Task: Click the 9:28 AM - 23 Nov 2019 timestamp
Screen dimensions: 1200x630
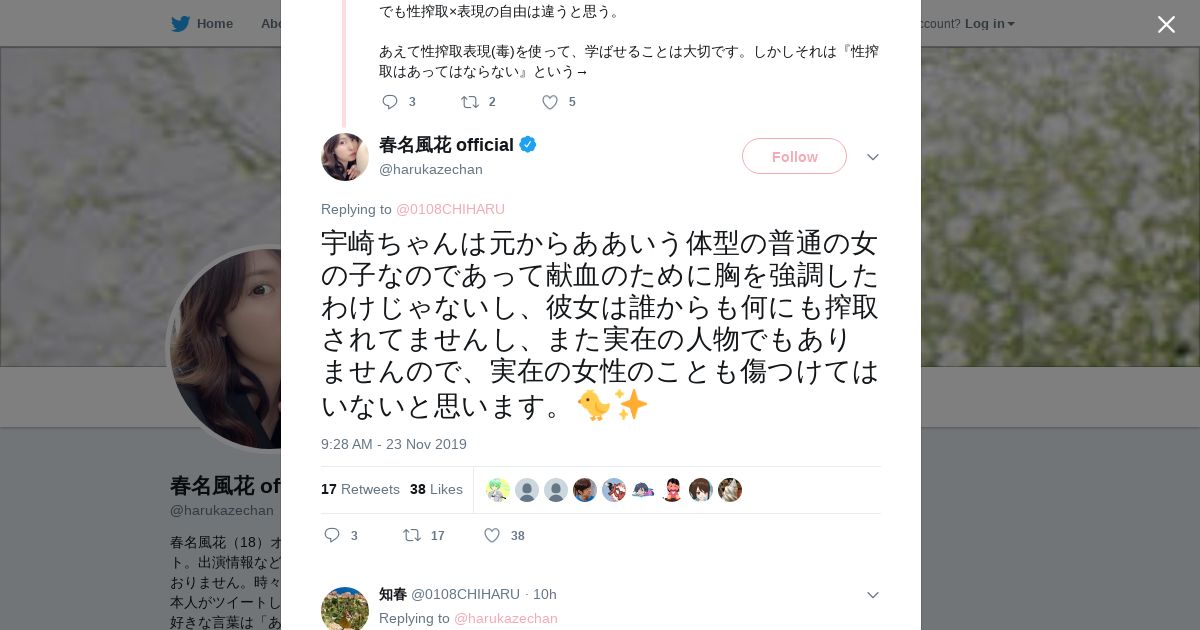Action: coord(394,444)
